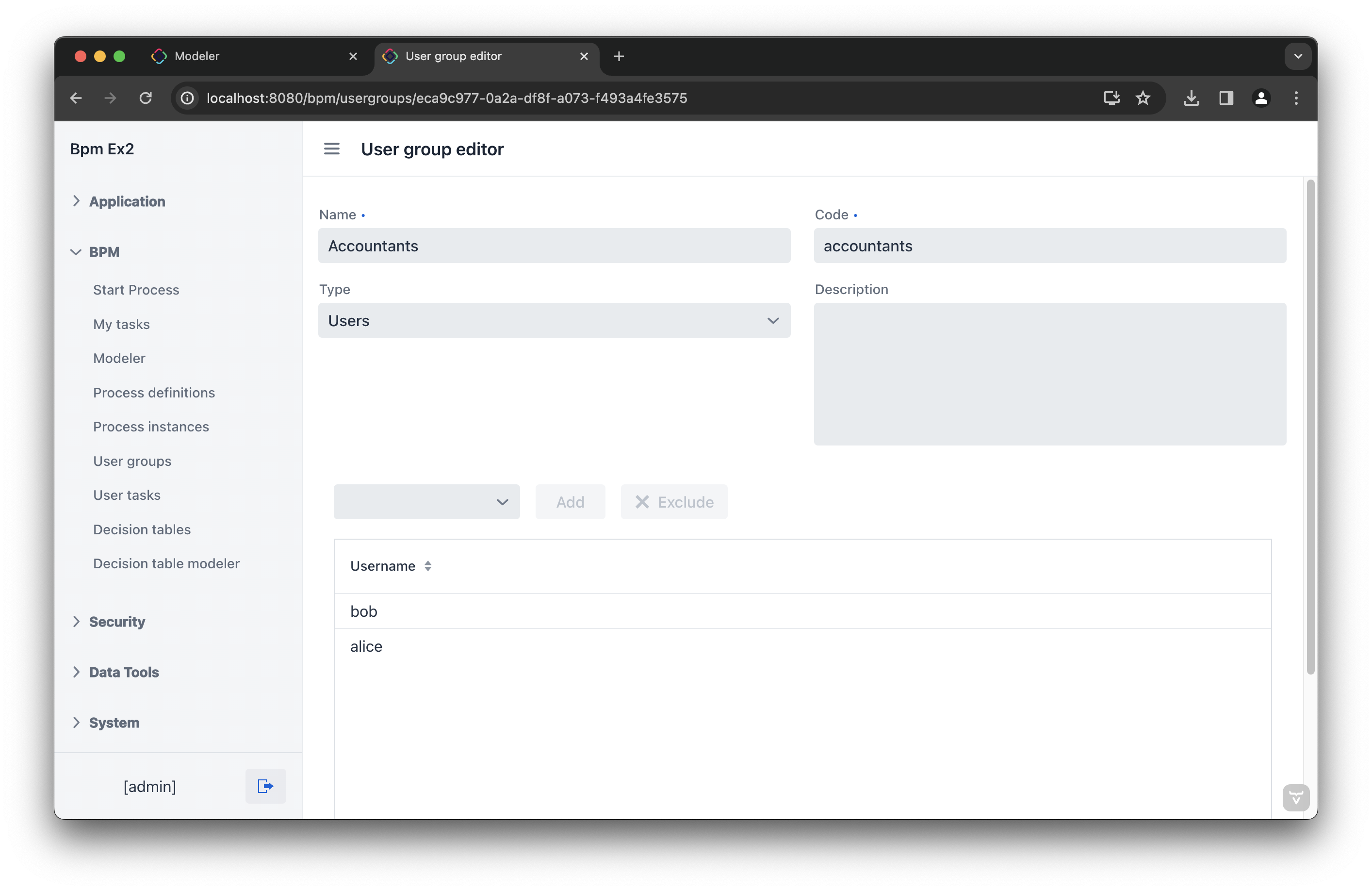Bookmark the page using the star icon
The width and height of the screenshot is (1372, 891).
pos(1143,98)
